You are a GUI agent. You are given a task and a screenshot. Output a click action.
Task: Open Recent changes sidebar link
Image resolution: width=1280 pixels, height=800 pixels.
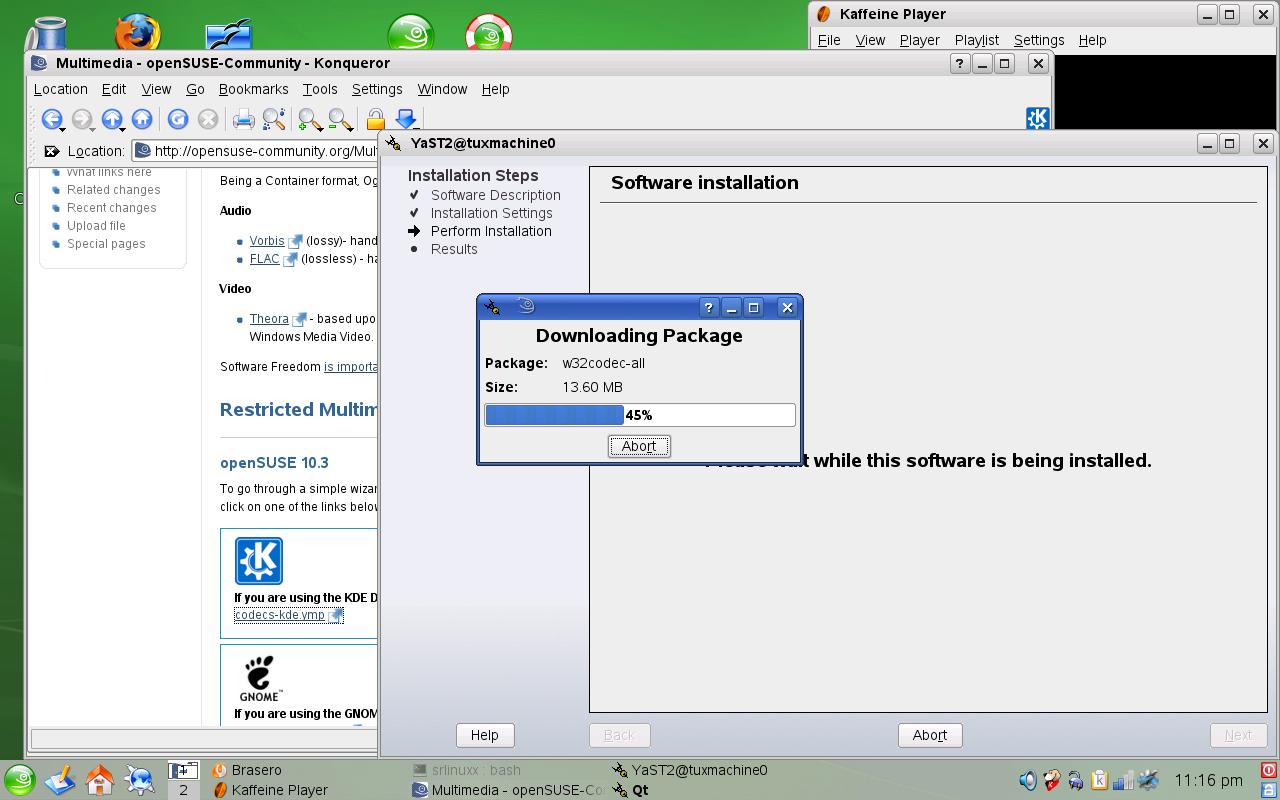point(111,208)
